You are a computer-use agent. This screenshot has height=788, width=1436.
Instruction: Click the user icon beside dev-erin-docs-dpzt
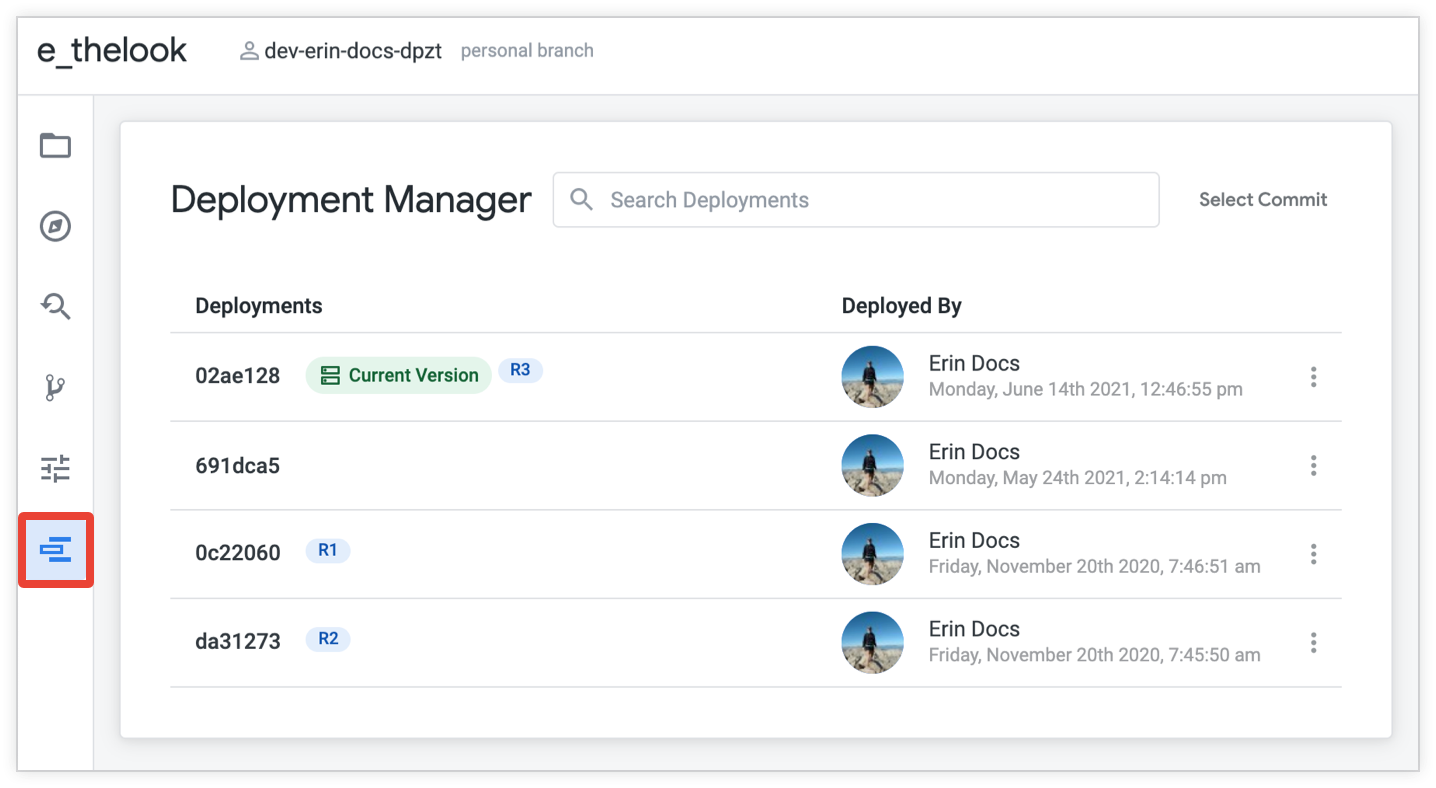point(249,51)
